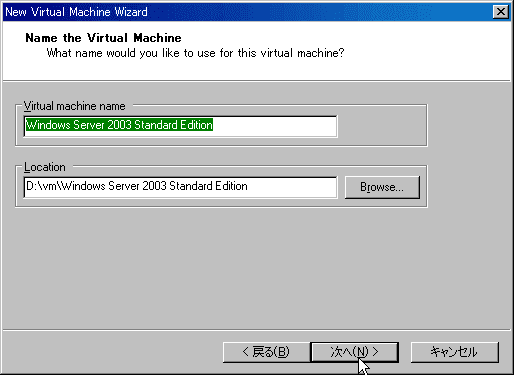The height and width of the screenshot is (375, 514).
Task: Go back with the 戻る(B) button
Action: tap(266, 352)
